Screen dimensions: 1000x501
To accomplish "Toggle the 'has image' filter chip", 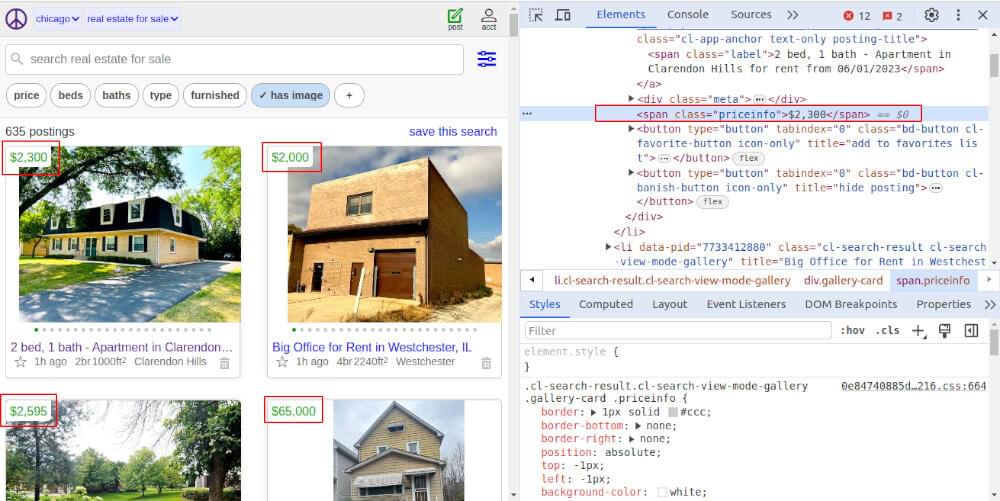I will click(x=290, y=95).
